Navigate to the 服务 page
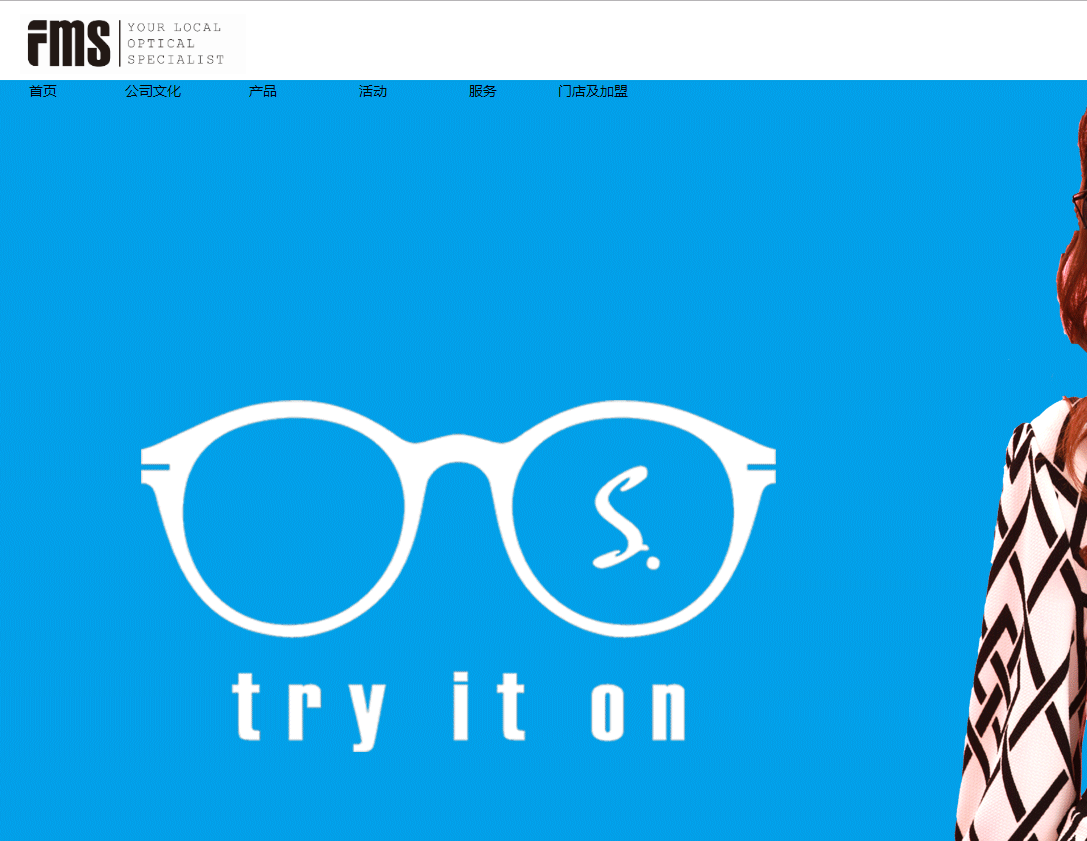1087x841 pixels. pos(483,91)
